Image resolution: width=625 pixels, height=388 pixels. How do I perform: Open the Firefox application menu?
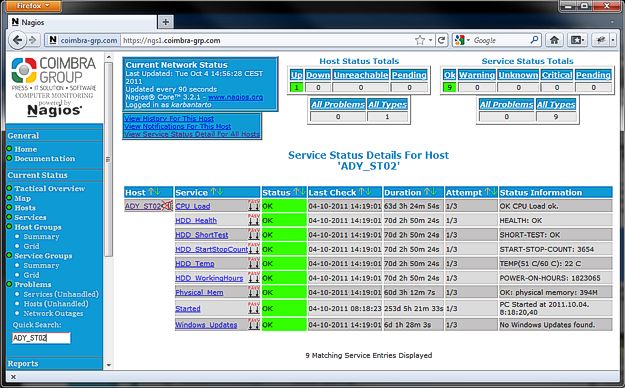[x=33, y=6]
